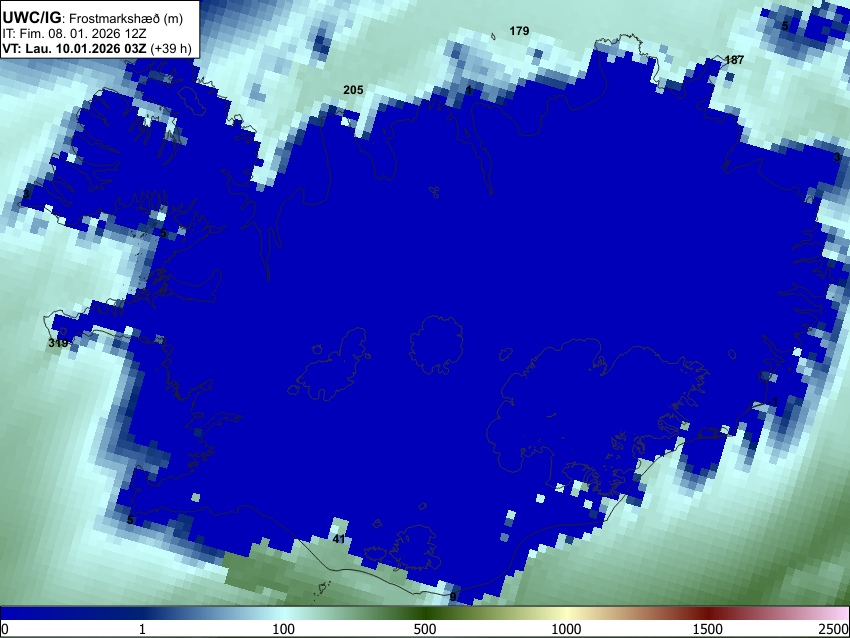Click the '(+39 h)' forecast offset text

[171, 48]
